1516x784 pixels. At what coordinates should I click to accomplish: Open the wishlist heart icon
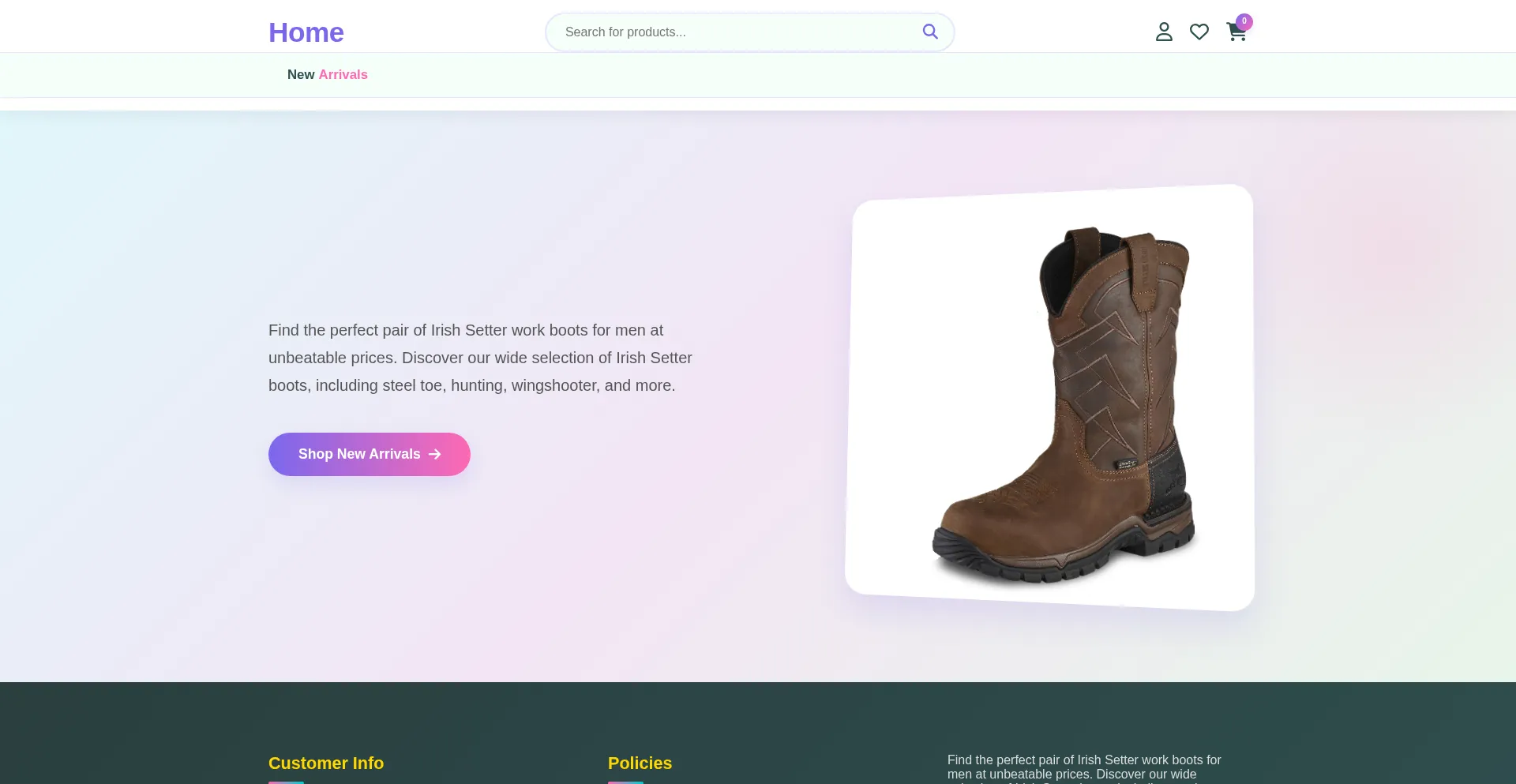(x=1199, y=32)
